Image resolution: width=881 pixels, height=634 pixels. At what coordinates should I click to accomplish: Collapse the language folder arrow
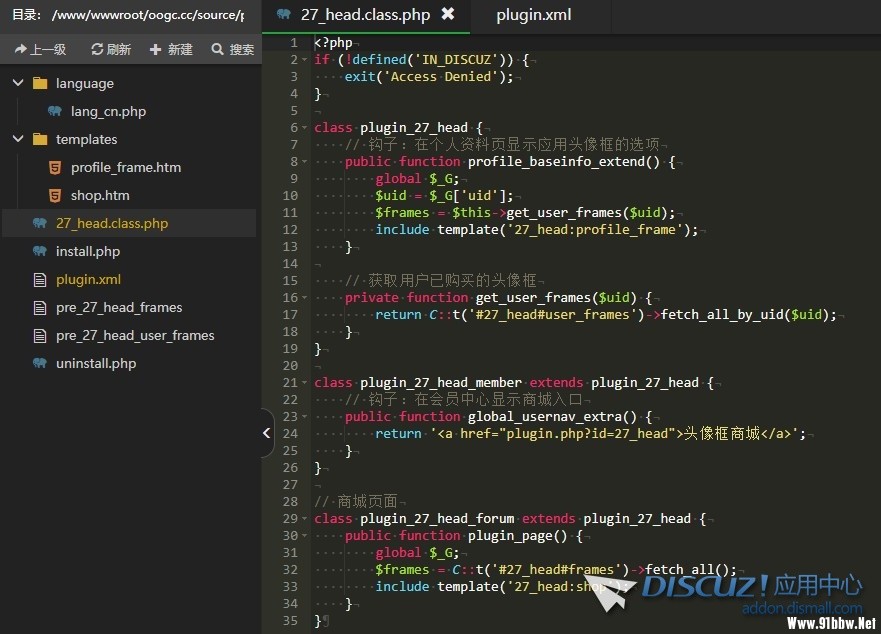18,83
